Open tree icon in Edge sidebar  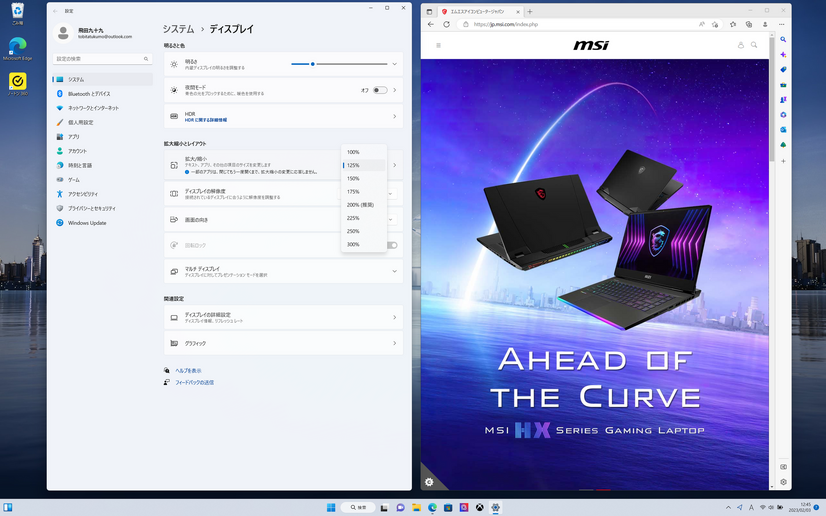click(x=783, y=145)
